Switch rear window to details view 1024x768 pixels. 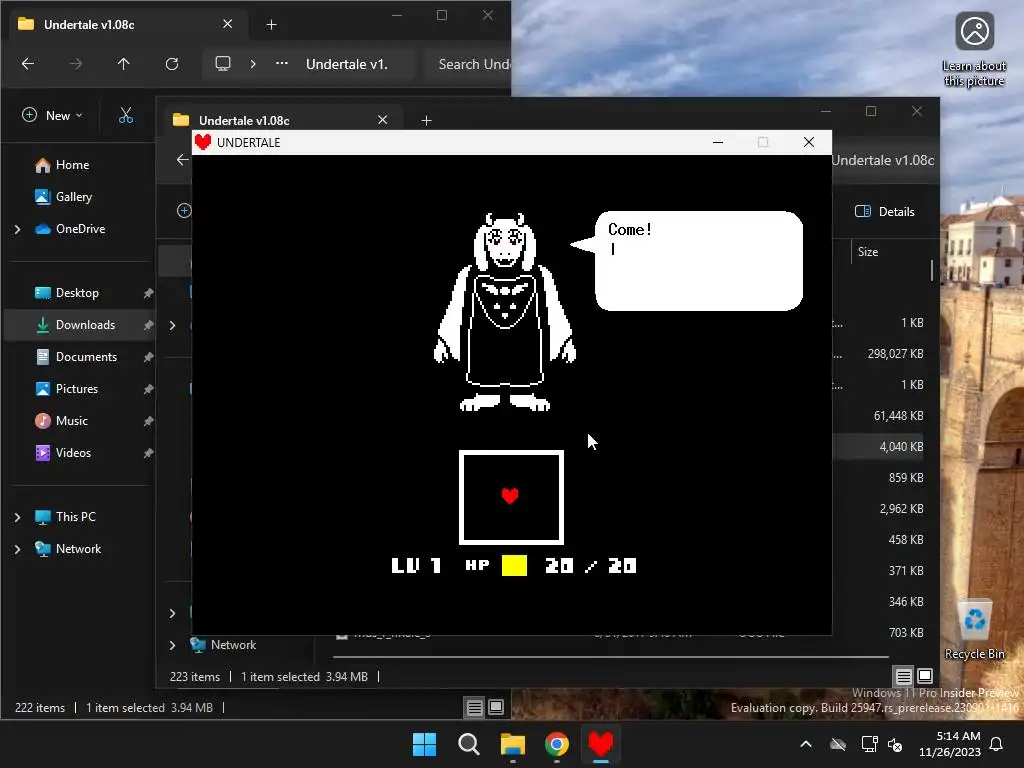click(x=475, y=707)
